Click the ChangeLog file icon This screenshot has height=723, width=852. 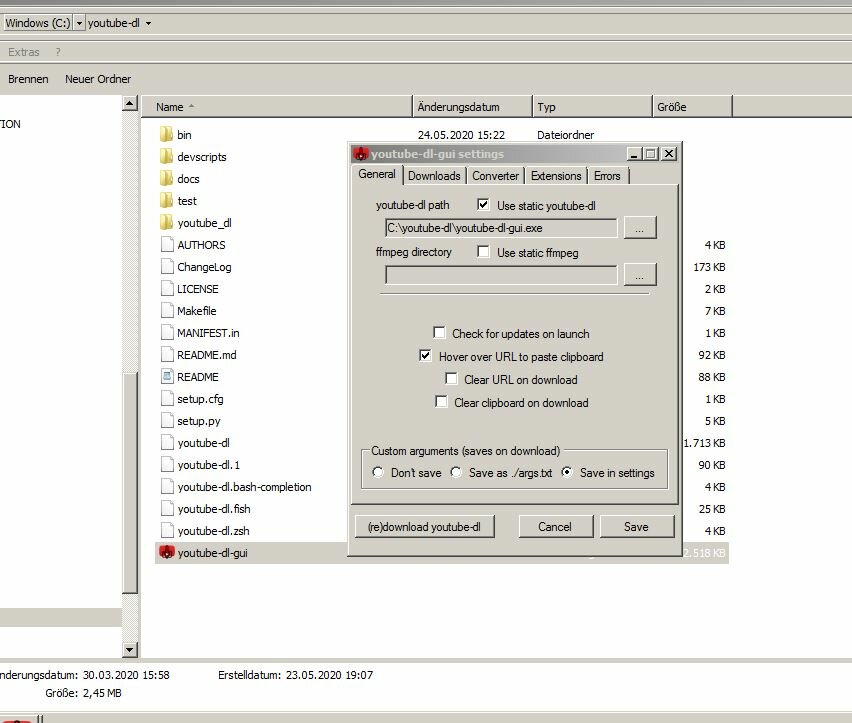click(x=167, y=266)
